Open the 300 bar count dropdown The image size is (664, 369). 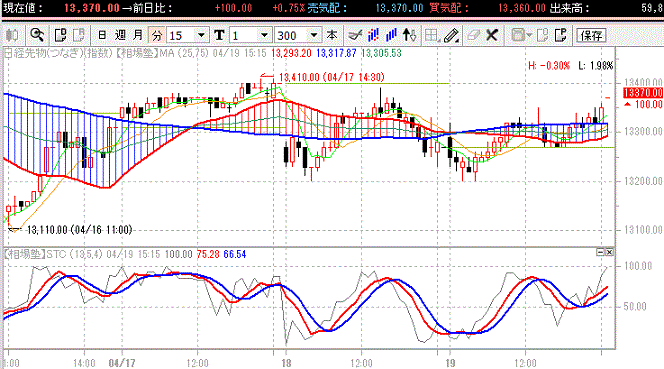point(314,35)
